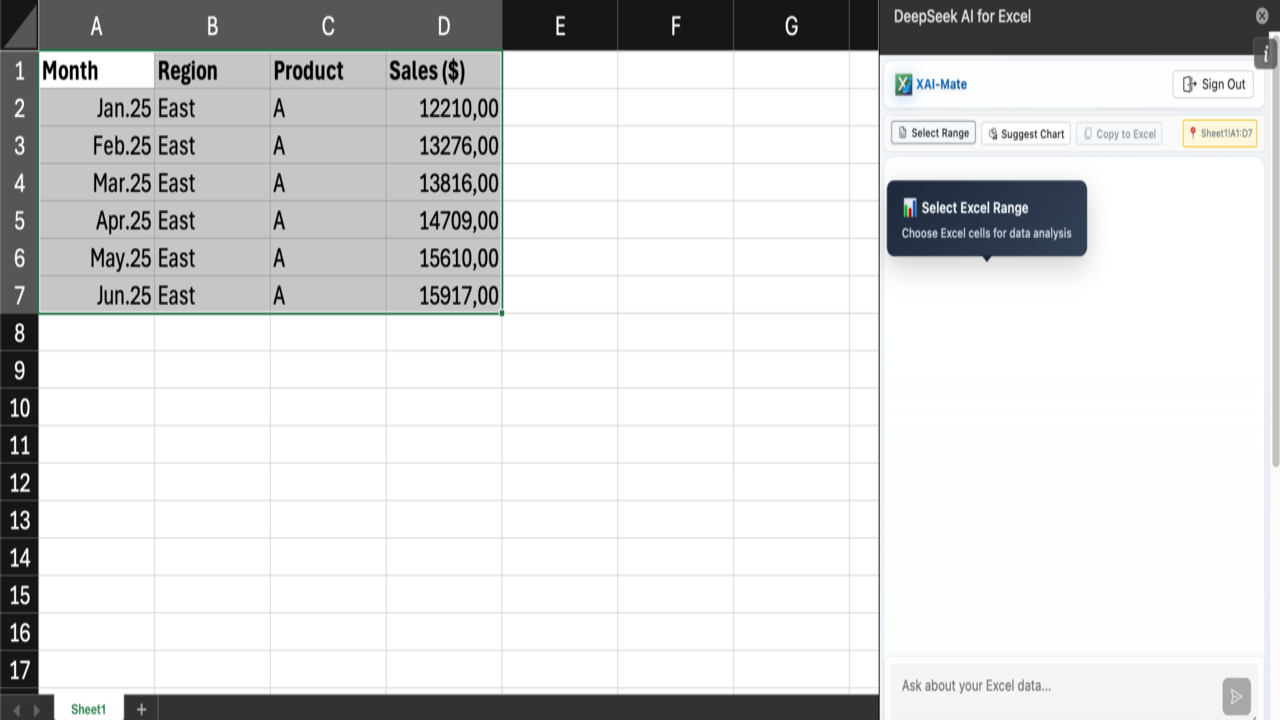Select column E header
The width and height of the screenshot is (1280, 720).
coord(560,27)
